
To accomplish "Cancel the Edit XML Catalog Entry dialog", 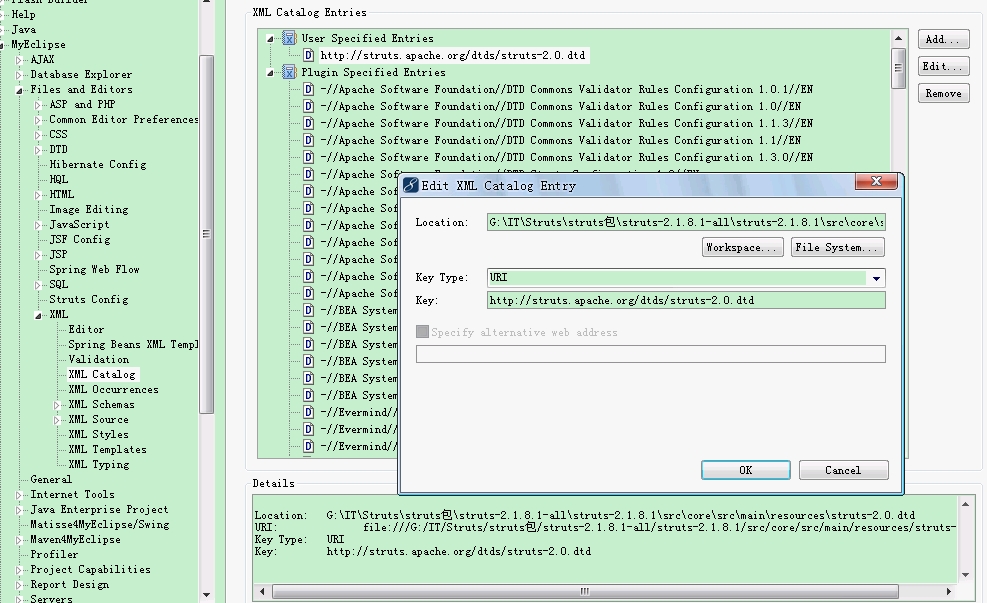I will tap(843, 470).
